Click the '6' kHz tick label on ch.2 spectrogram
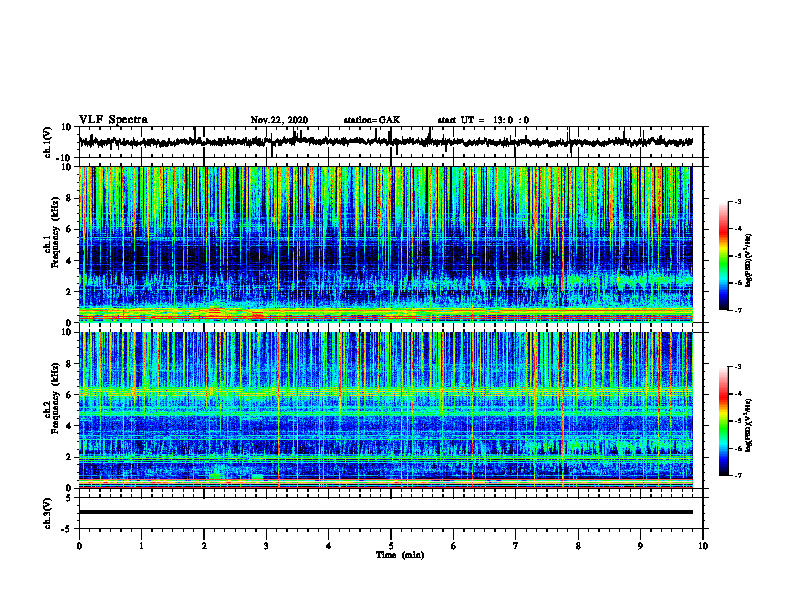Screen dimensions: 792x612 coord(69,395)
